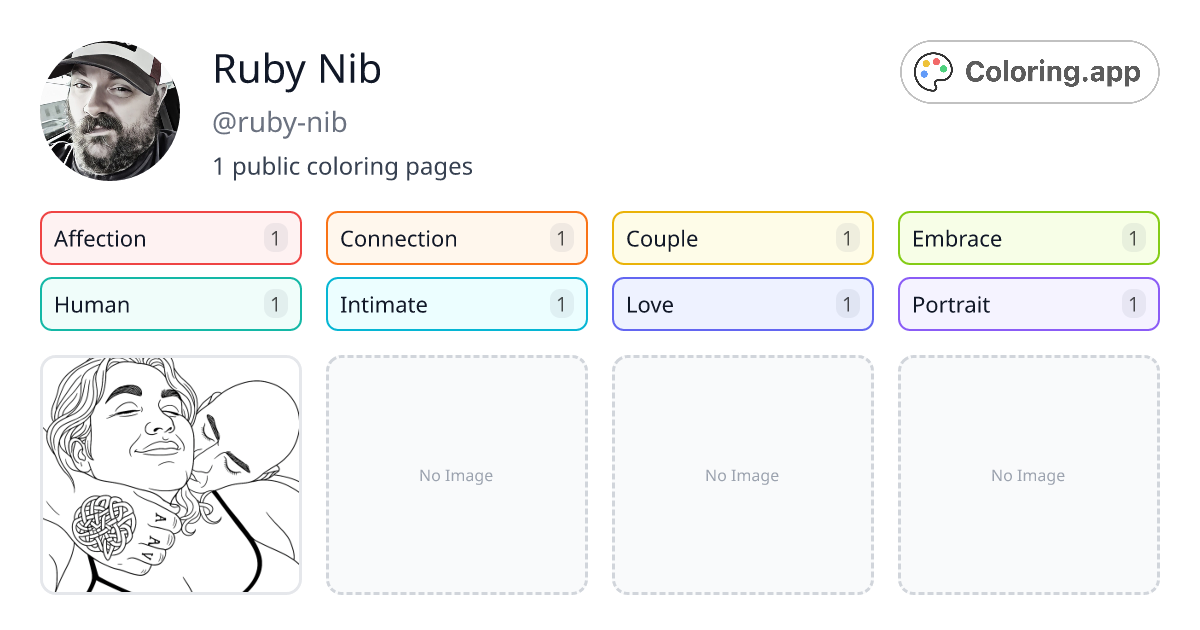Click the count badge on Embrace tag

click(x=1133, y=238)
